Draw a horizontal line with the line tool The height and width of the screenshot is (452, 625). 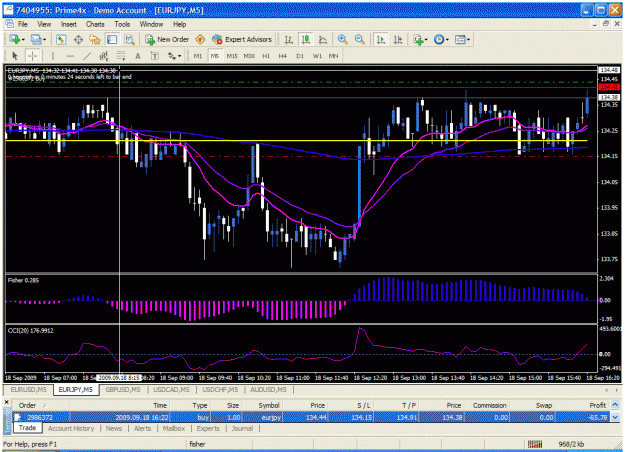point(70,56)
